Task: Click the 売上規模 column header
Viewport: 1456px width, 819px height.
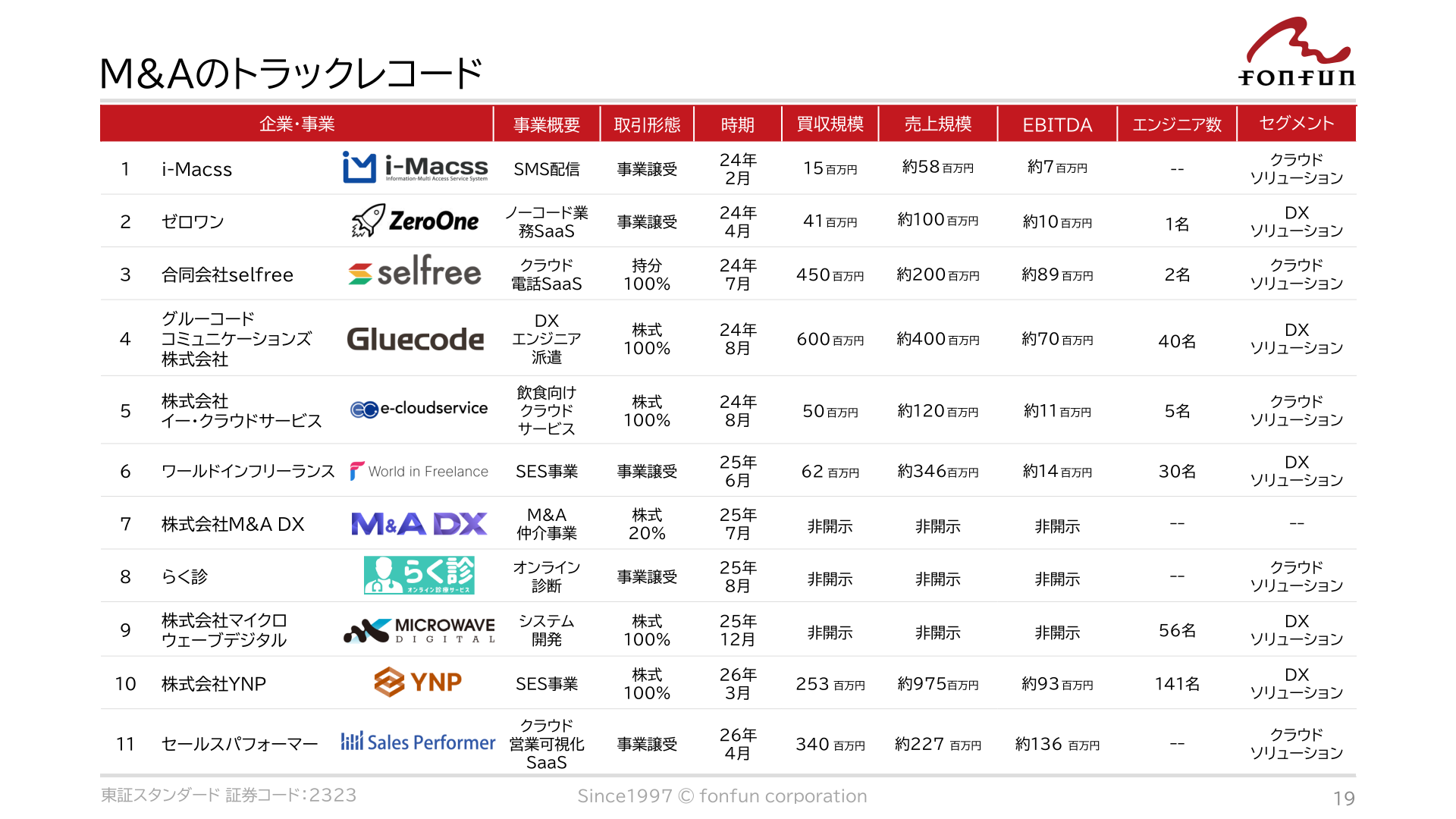Action: click(x=938, y=124)
